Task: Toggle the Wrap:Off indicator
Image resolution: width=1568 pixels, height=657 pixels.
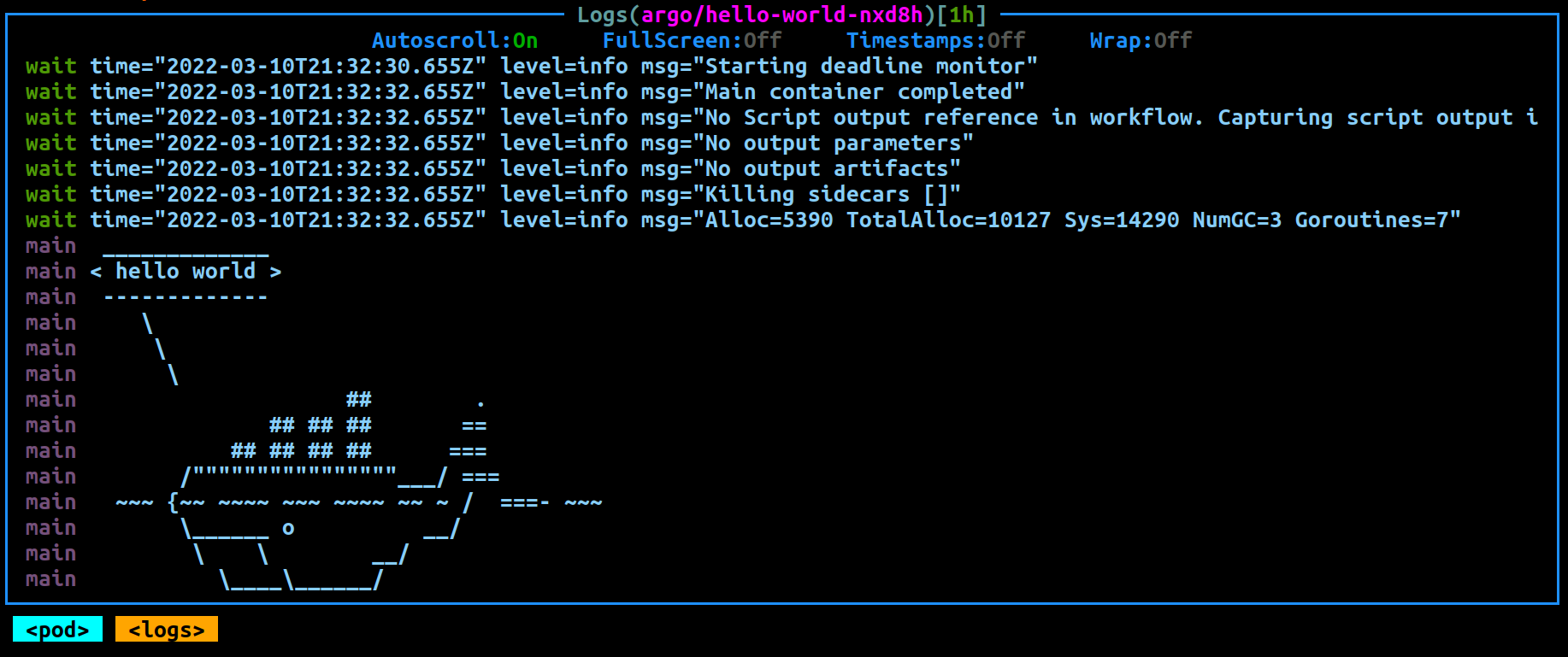Action: 1141,40
